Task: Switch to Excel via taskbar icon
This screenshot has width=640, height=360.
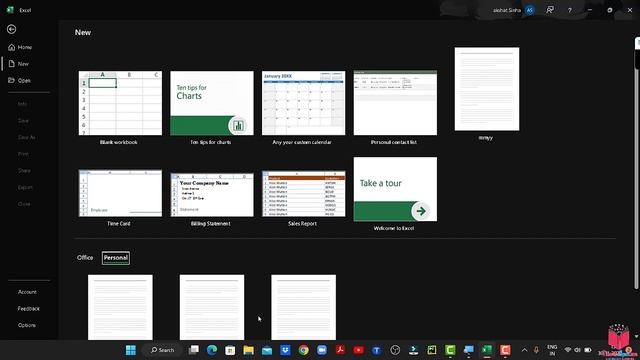Action: coord(487,350)
